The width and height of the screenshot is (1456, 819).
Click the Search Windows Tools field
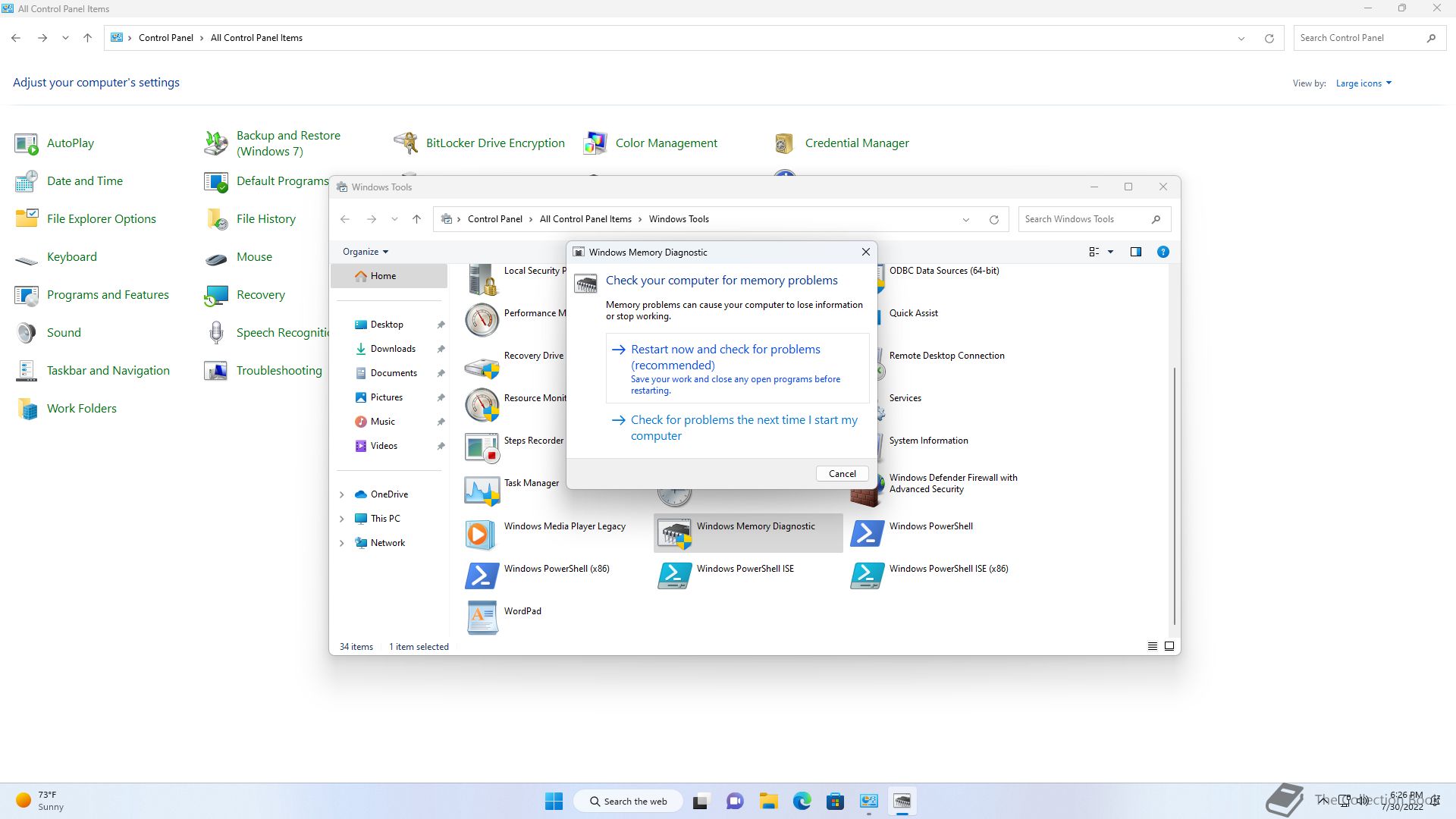point(1094,219)
